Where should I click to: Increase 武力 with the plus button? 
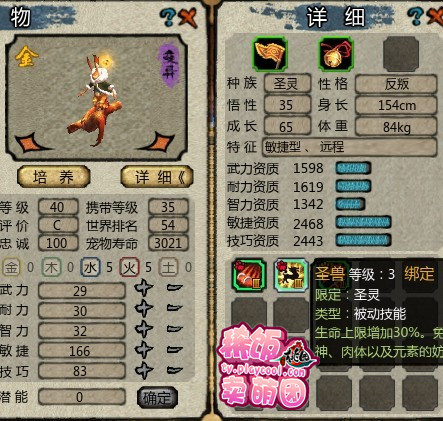(144, 288)
